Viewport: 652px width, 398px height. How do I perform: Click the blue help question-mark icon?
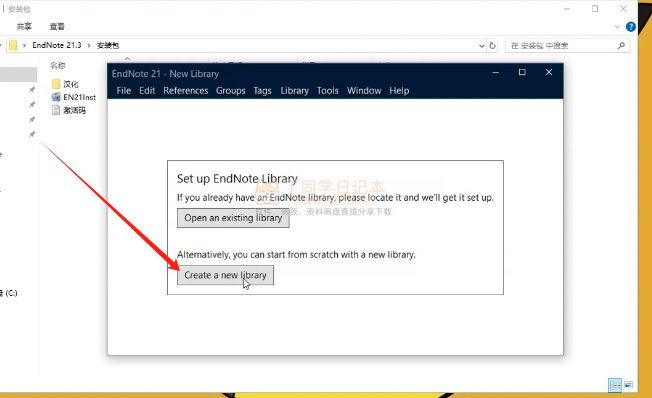[631, 27]
